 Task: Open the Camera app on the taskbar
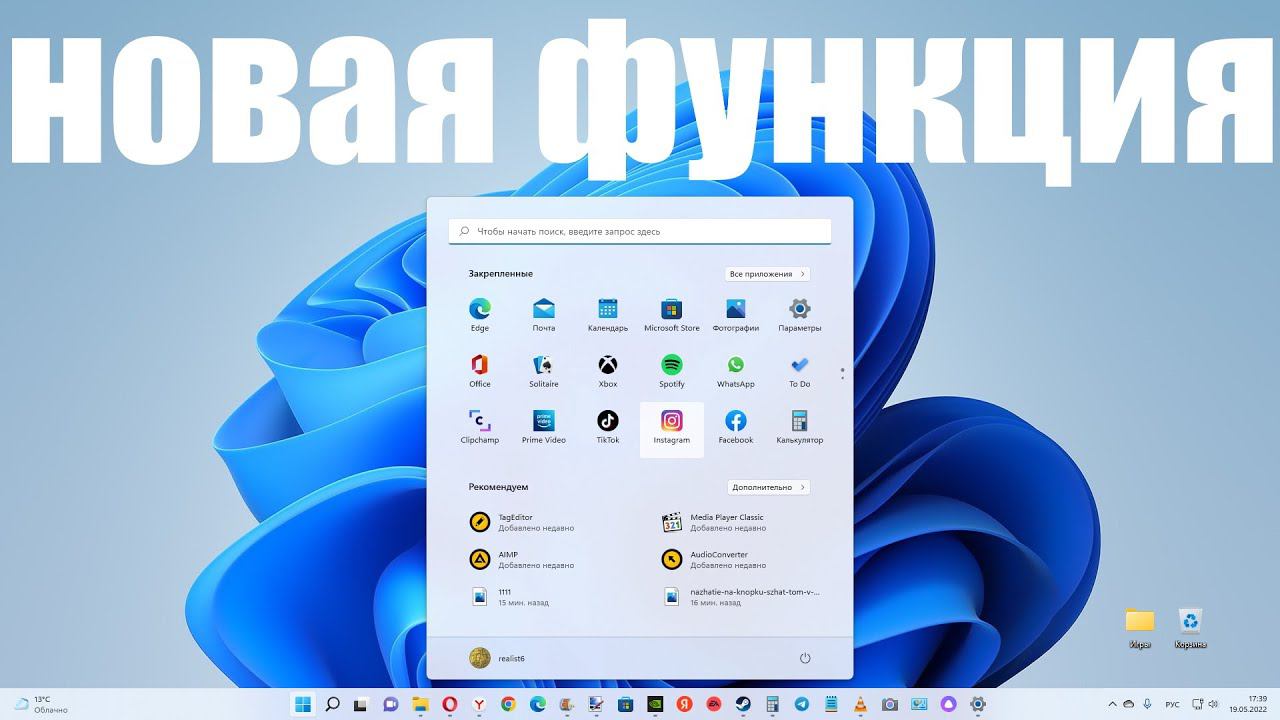pyautogui.click(x=890, y=704)
